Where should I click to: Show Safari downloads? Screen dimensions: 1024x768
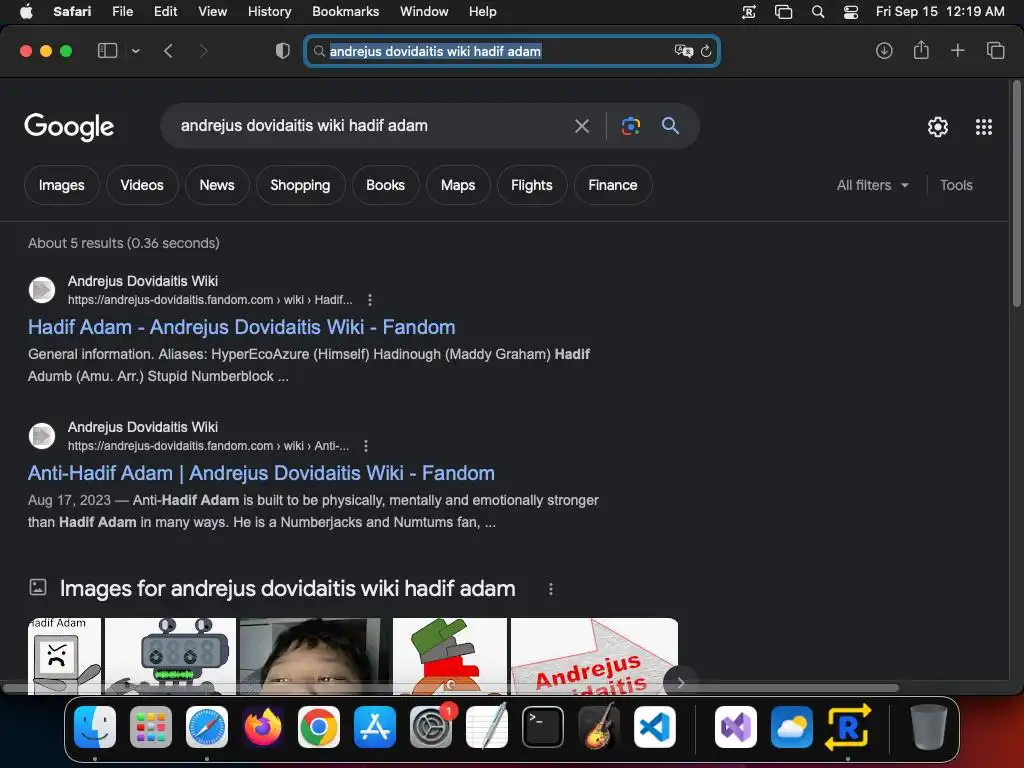pyautogui.click(x=884, y=50)
